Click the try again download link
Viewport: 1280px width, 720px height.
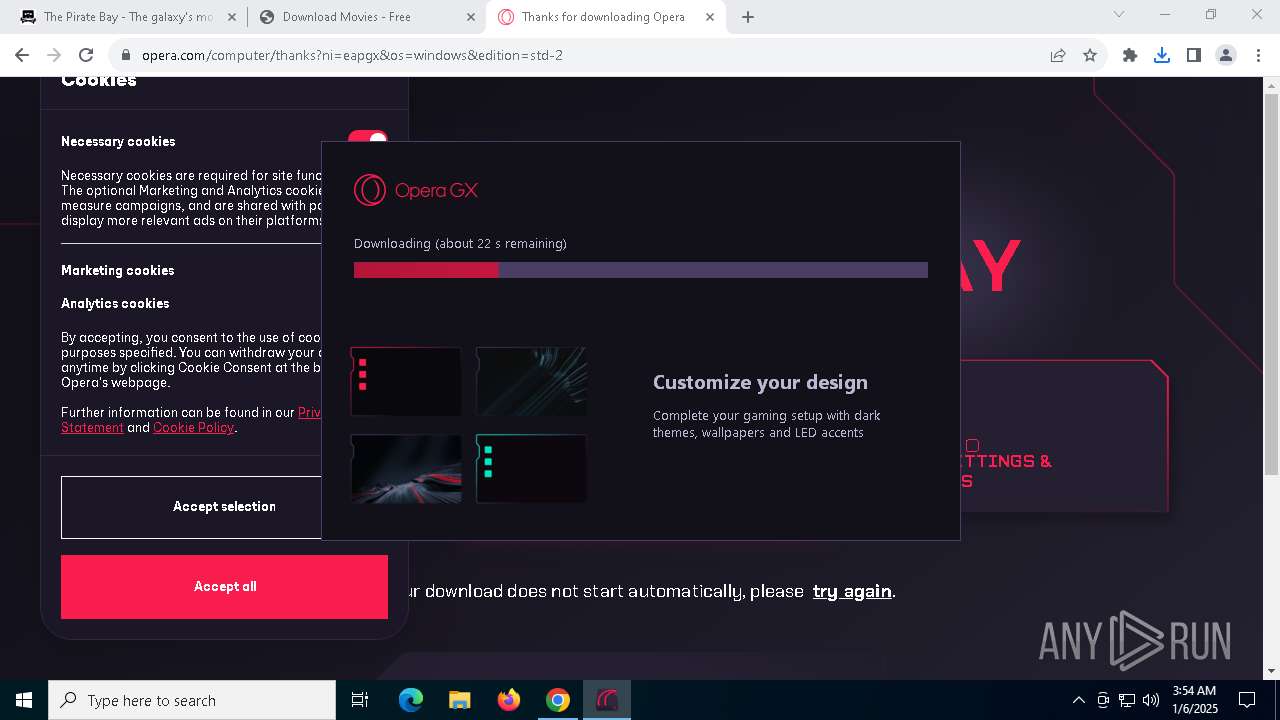[852, 591]
